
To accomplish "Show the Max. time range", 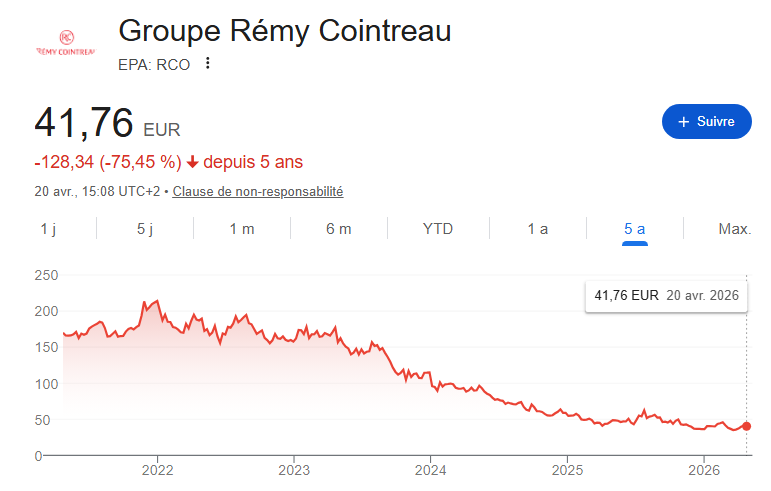I will pyautogui.click(x=735, y=229).
